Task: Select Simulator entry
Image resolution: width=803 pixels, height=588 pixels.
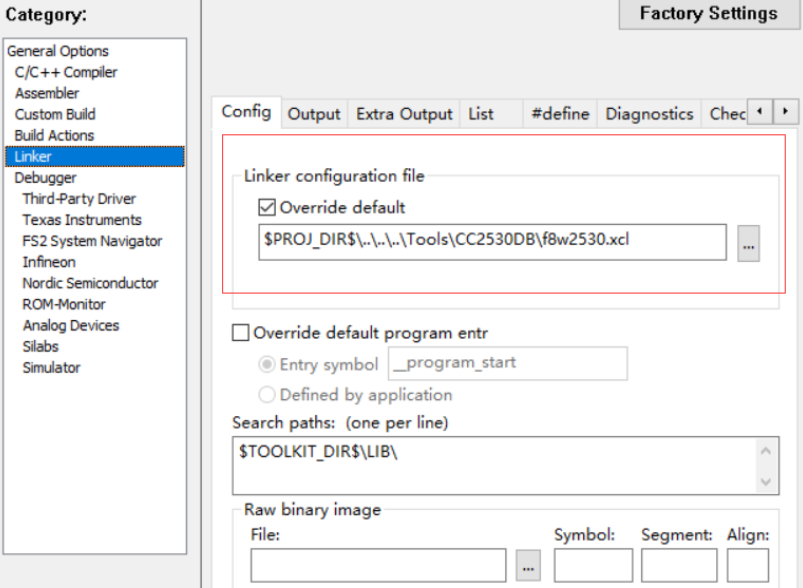Action: 52,368
